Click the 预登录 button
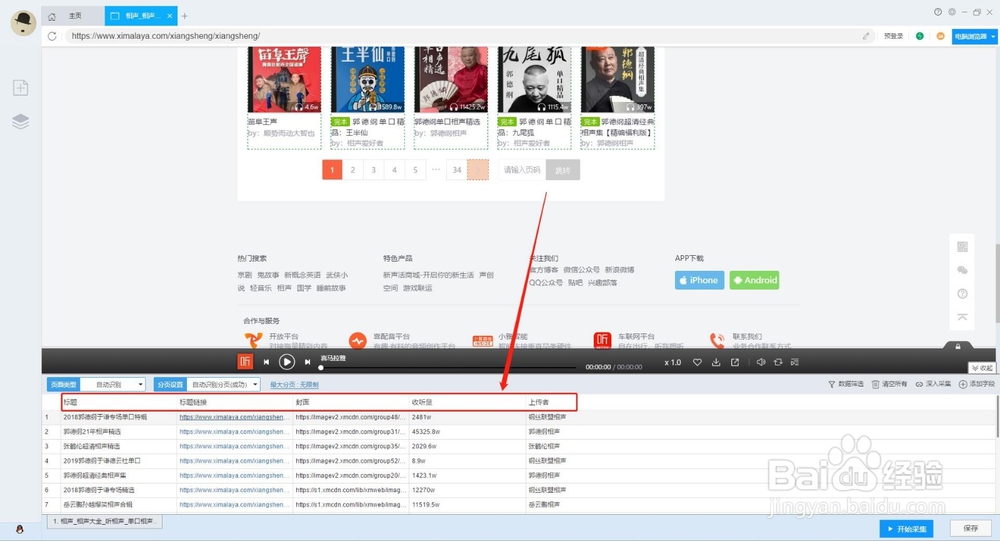Image resolution: width=1000 pixels, height=541 pixels. coord(893,36)
